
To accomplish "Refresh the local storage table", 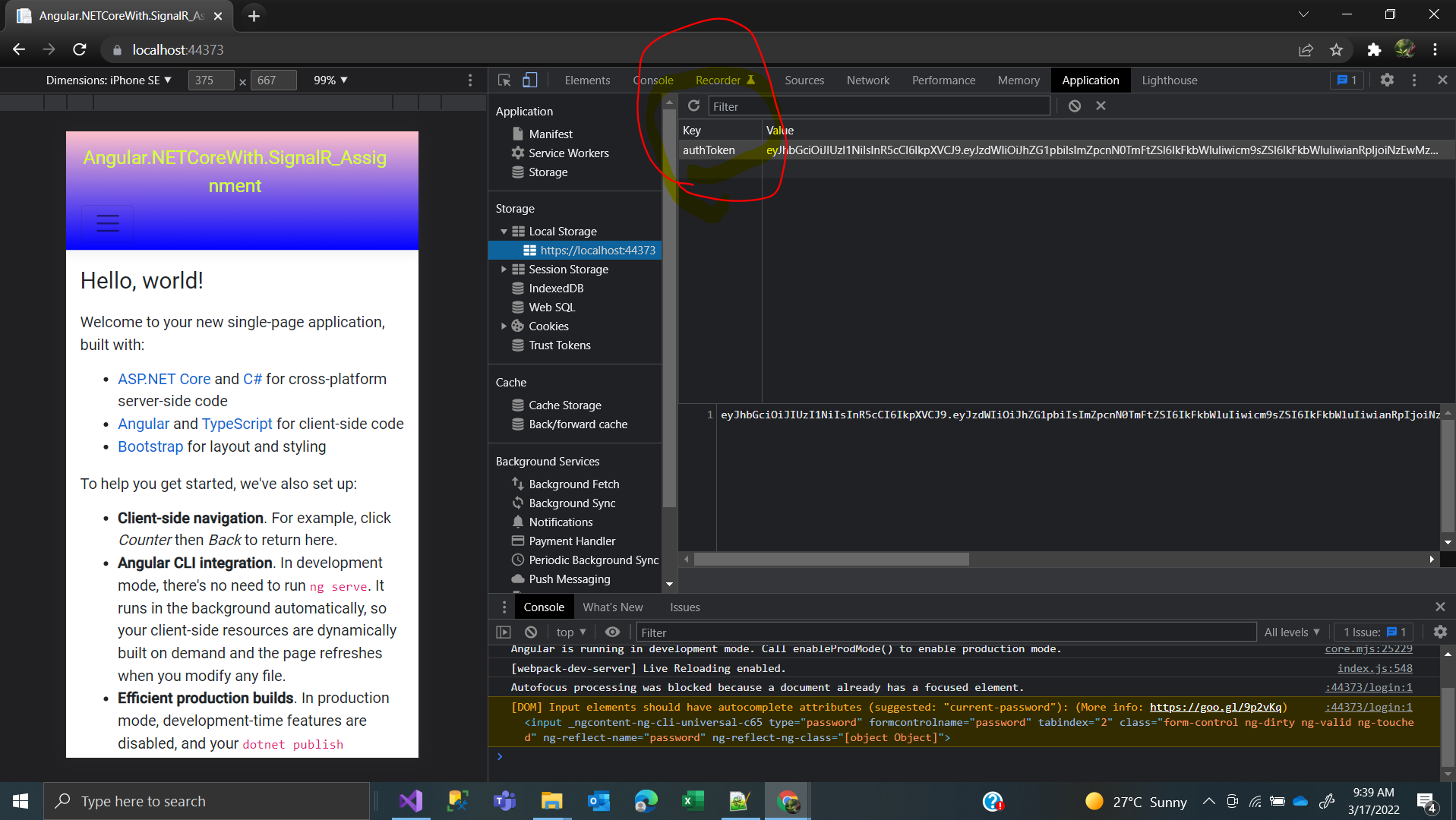I will pos(693,106).
